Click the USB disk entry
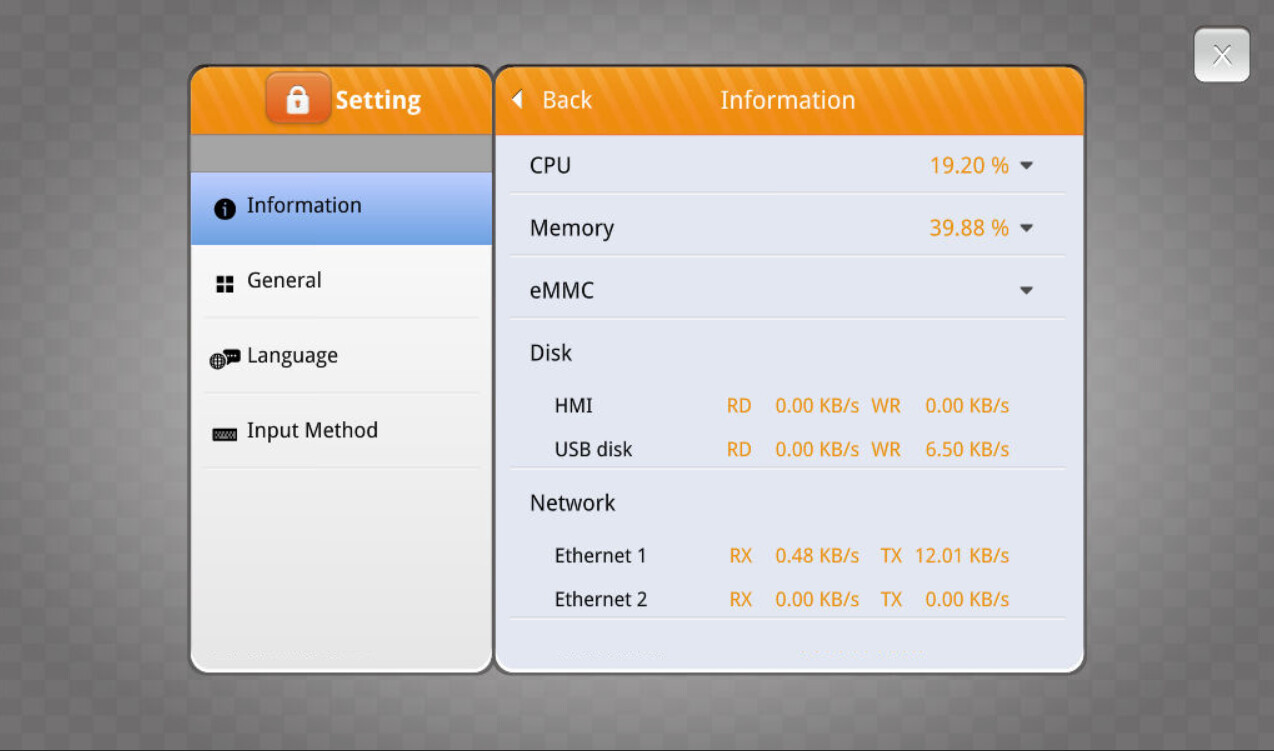Screen dimensions: 1274x751 594,450
